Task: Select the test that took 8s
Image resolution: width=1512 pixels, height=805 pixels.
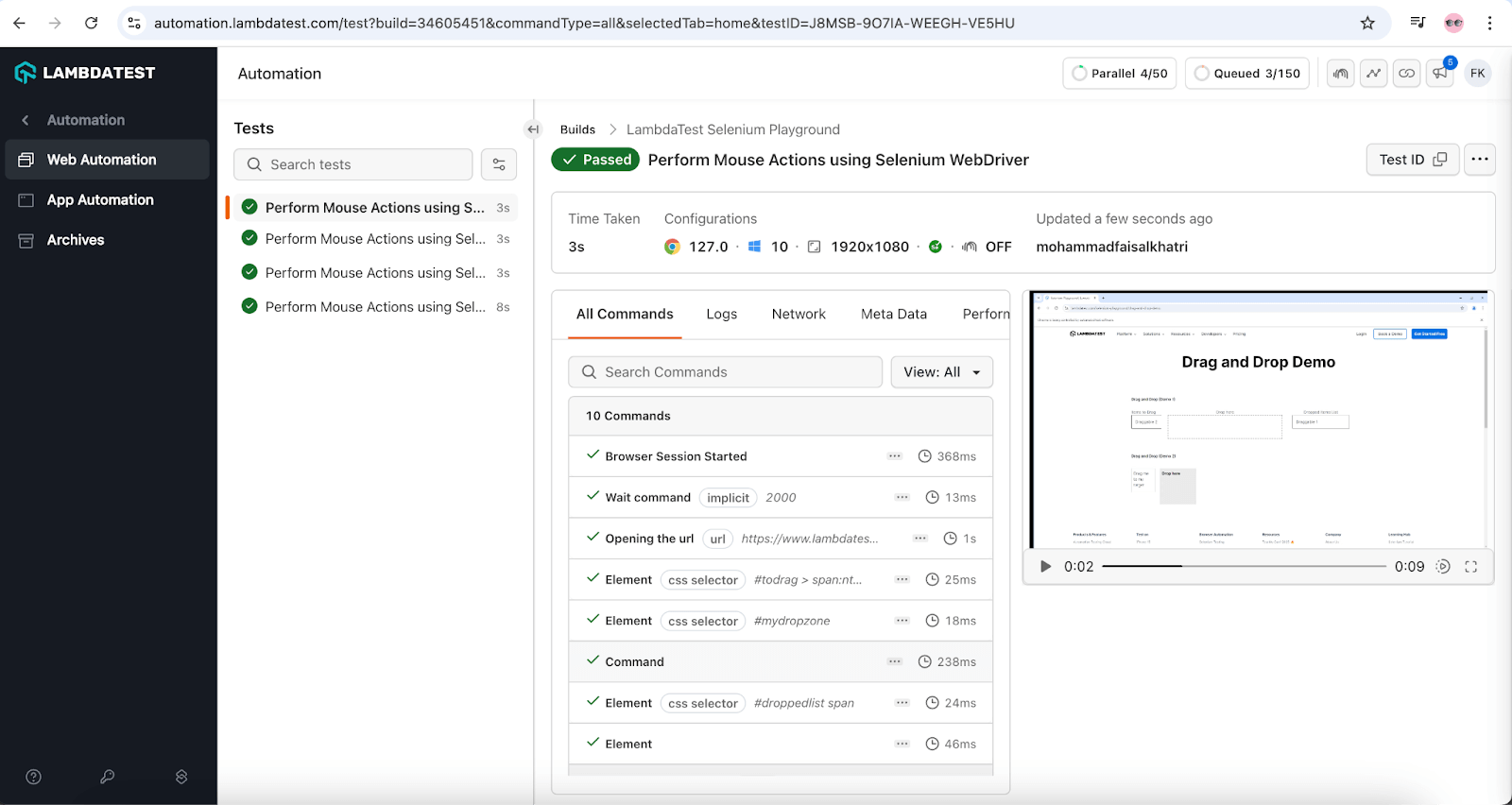Action: pos(372,307)
